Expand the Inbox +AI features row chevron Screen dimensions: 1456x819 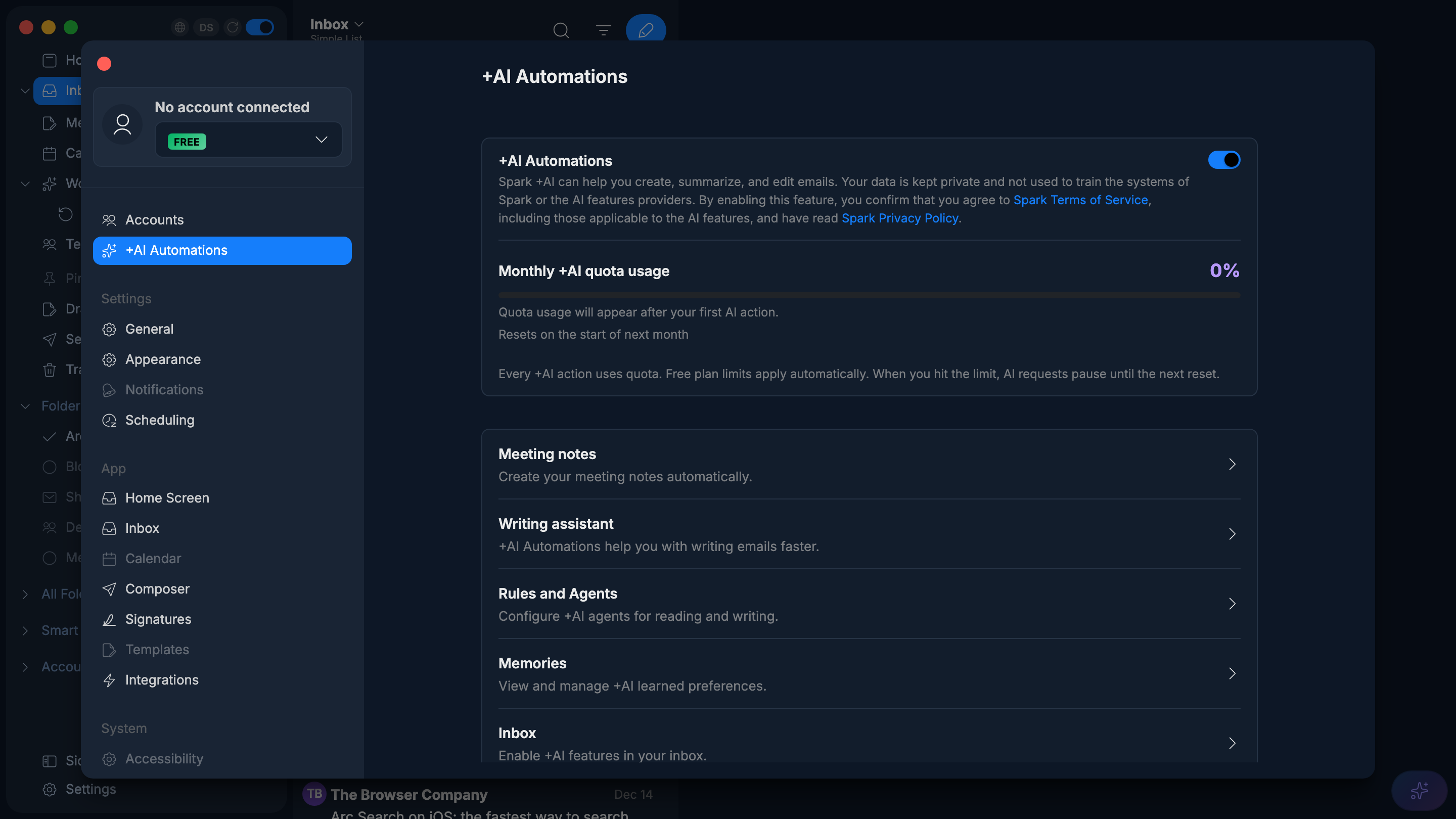click(x=1232, y=743)
